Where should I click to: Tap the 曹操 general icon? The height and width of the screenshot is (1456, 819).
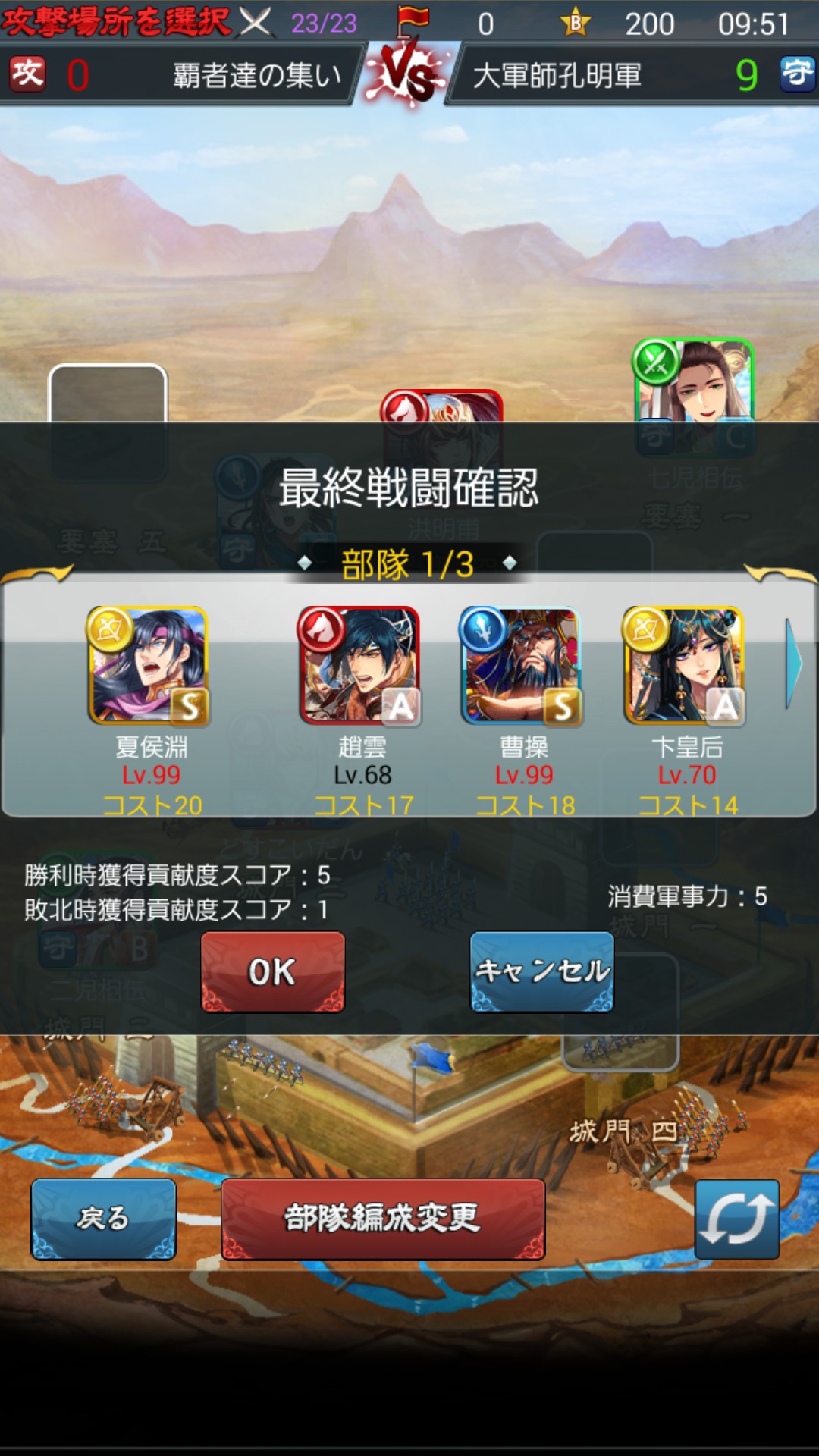[x=521, y=665]
